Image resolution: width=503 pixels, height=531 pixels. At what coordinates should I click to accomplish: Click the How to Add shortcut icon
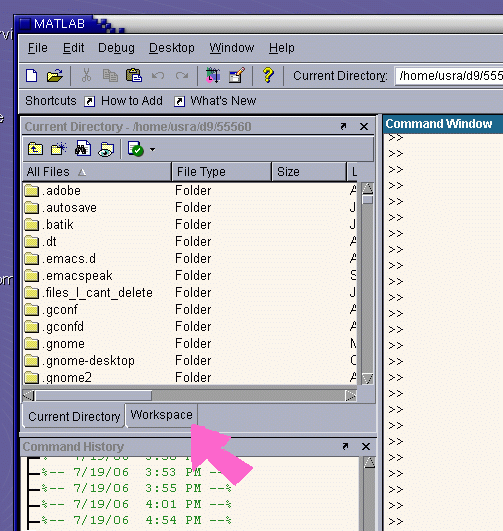point(89,101)
